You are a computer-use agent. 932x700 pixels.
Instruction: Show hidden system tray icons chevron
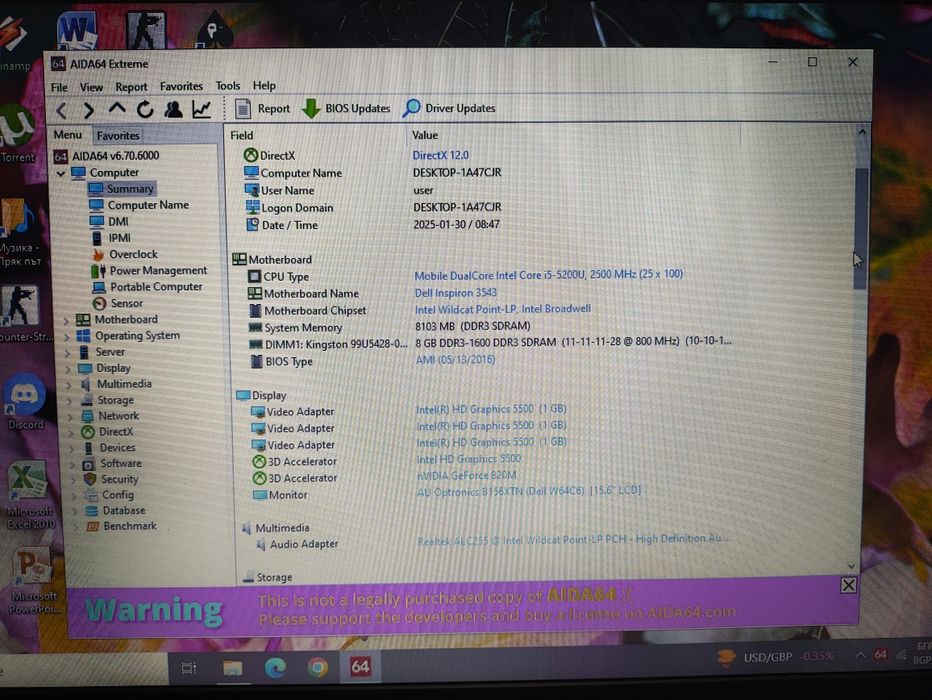[x=860, y=655]
